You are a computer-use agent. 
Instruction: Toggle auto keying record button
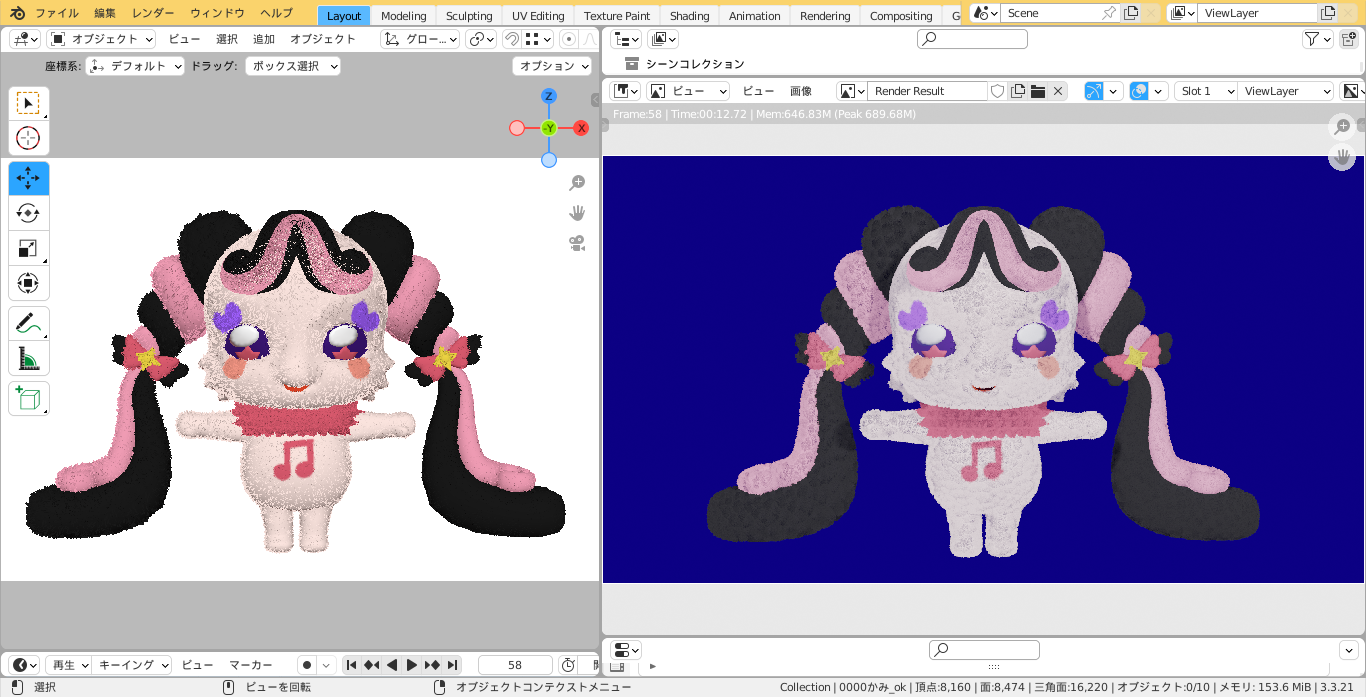click(x=306, y=665)
